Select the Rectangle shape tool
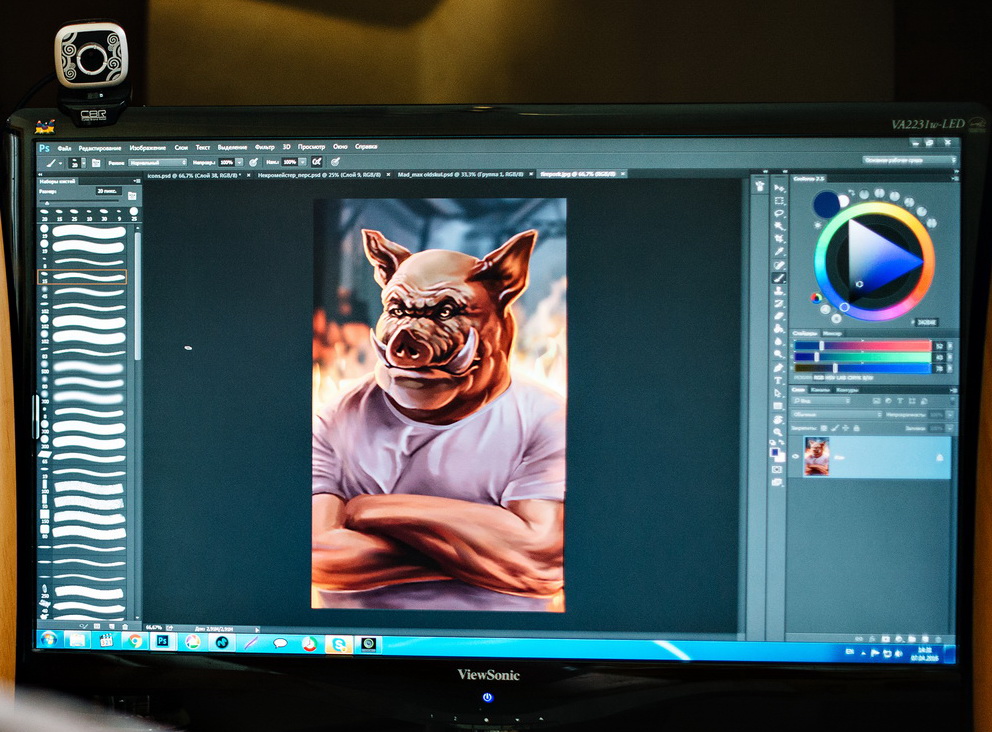Screen dimensions: 992x732 [x=779, y=406]
